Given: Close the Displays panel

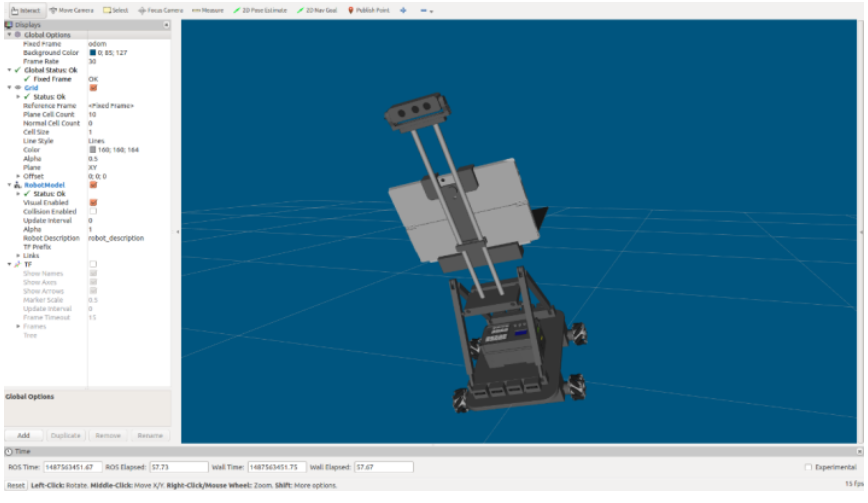Looking at the screenshot, I should pos(166,25).
